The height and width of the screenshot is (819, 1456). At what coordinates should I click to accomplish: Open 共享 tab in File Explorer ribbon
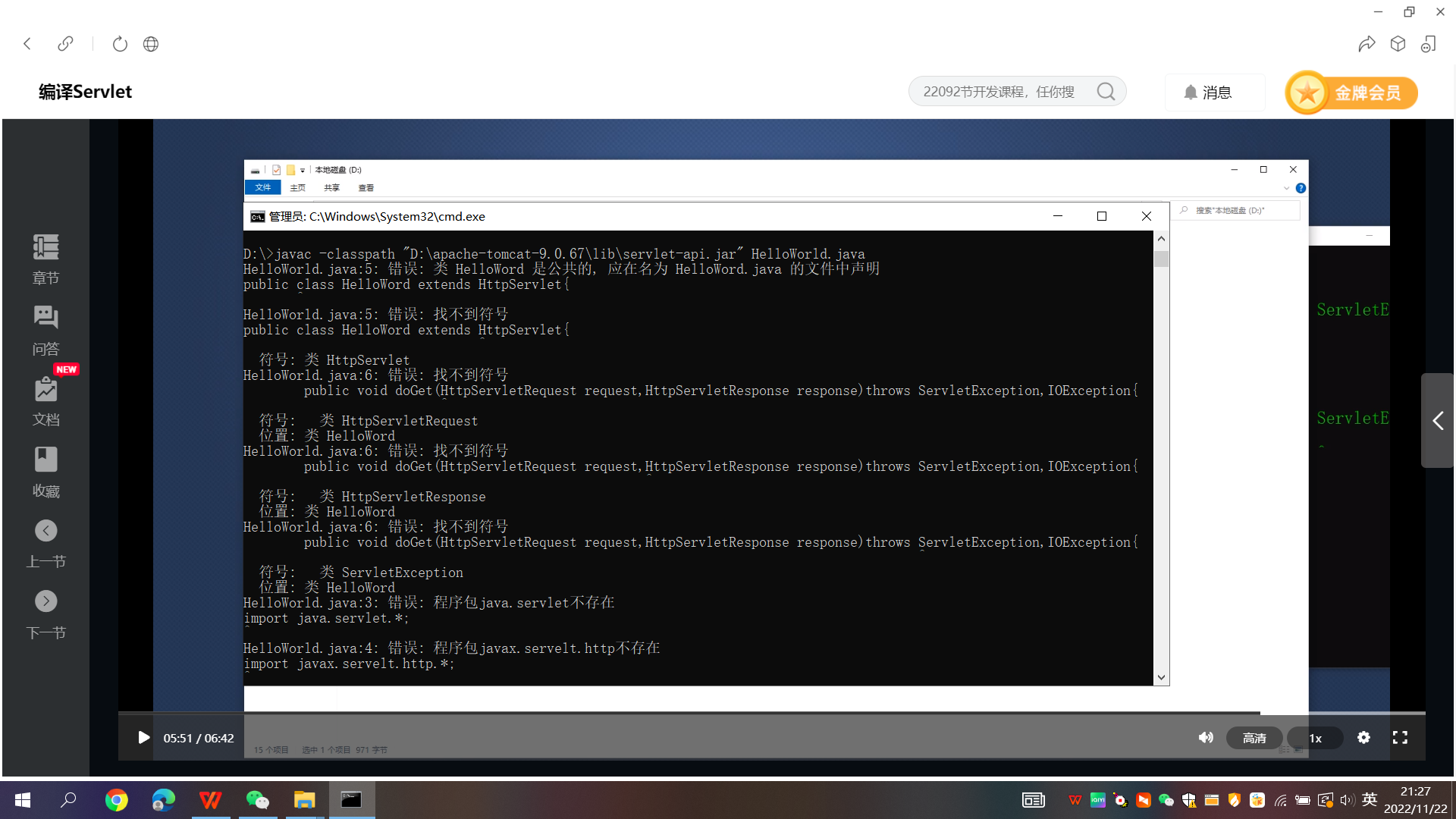(332, 187)
